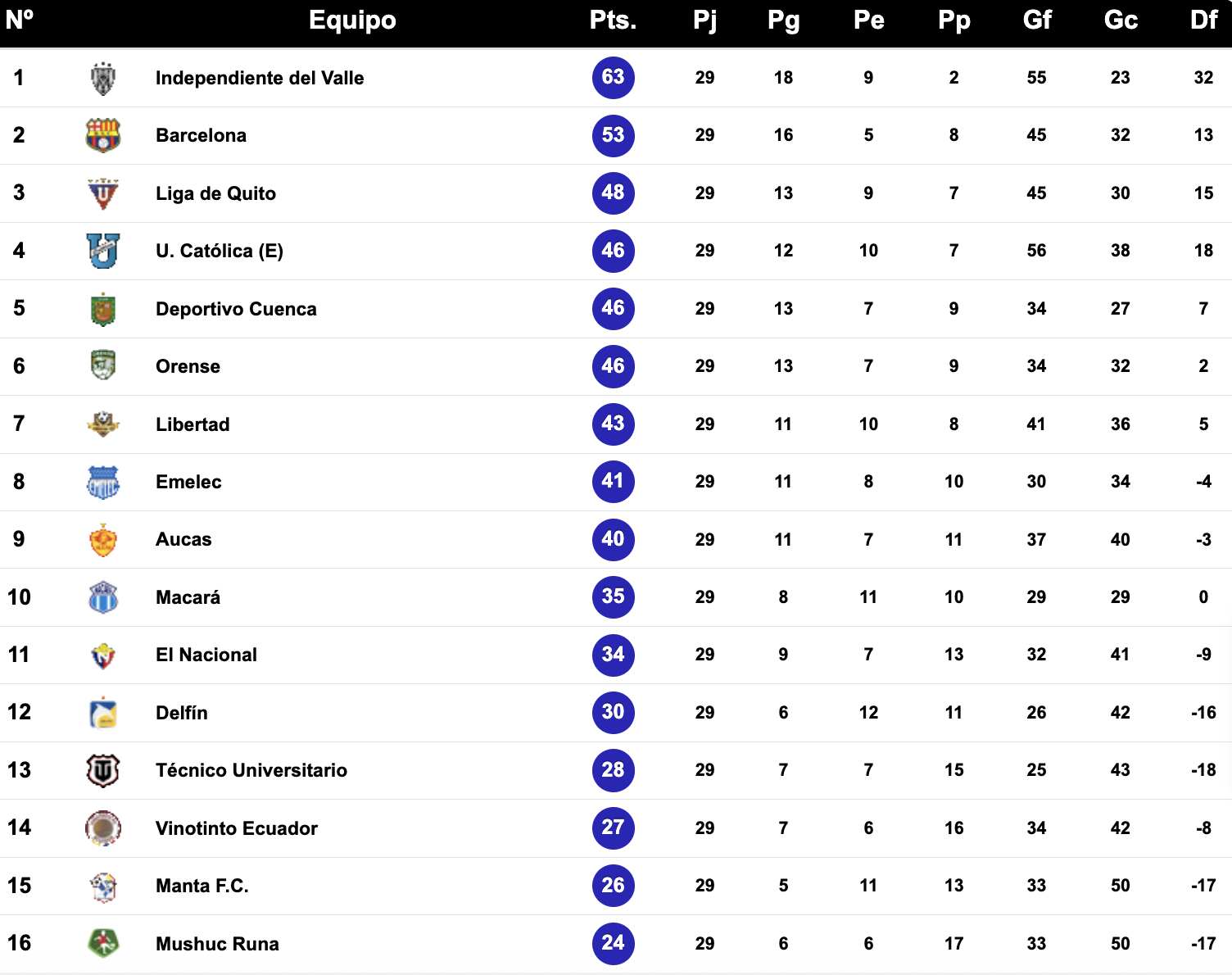Viewport: 1232px width, 975px height.
Task: Click the Barcelona club crest icon
Action: coord(103,136)
